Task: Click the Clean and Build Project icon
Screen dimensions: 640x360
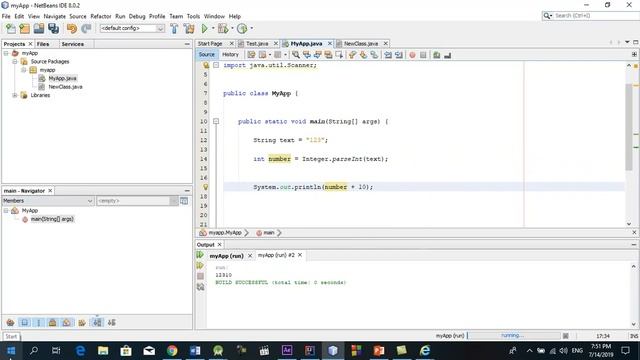Action: pyautogui.click(x=189, y=28)
